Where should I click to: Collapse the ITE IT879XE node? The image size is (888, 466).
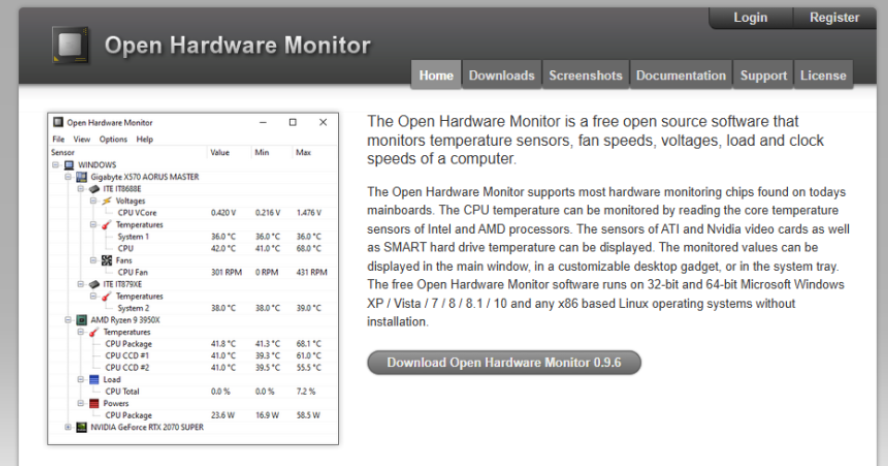point(80,284)
